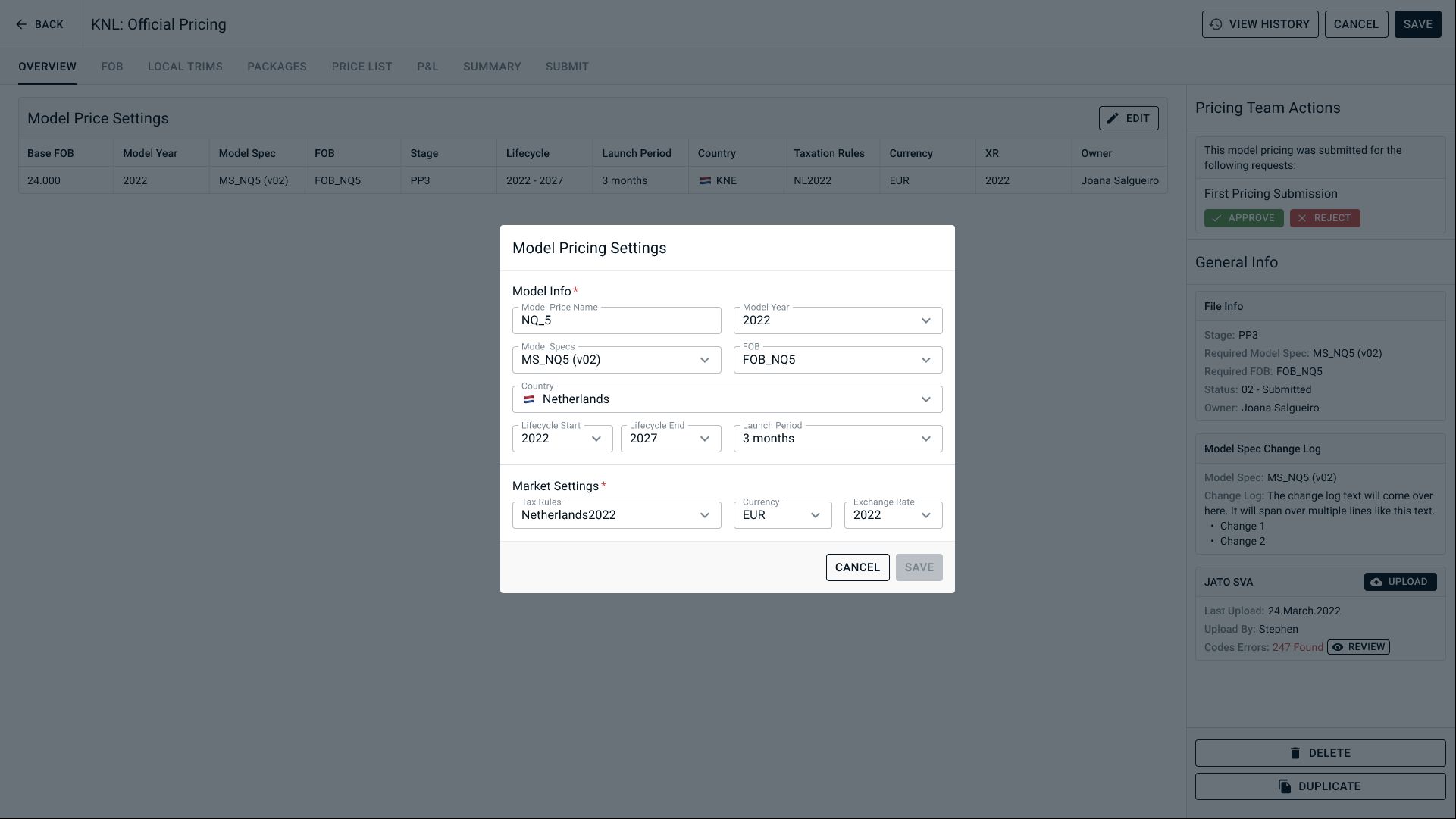Click the top bar Save button
The image size is (1456, 819).
point(1417,24)
